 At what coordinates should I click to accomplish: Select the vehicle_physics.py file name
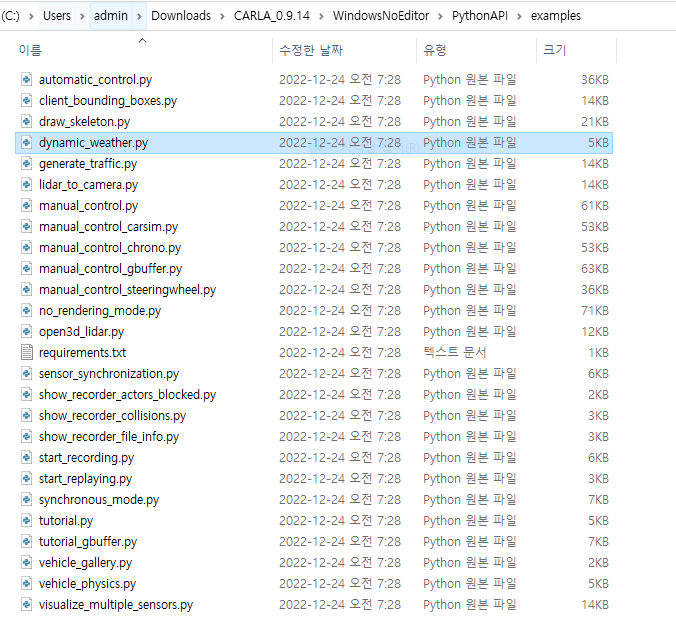point(88,584)
